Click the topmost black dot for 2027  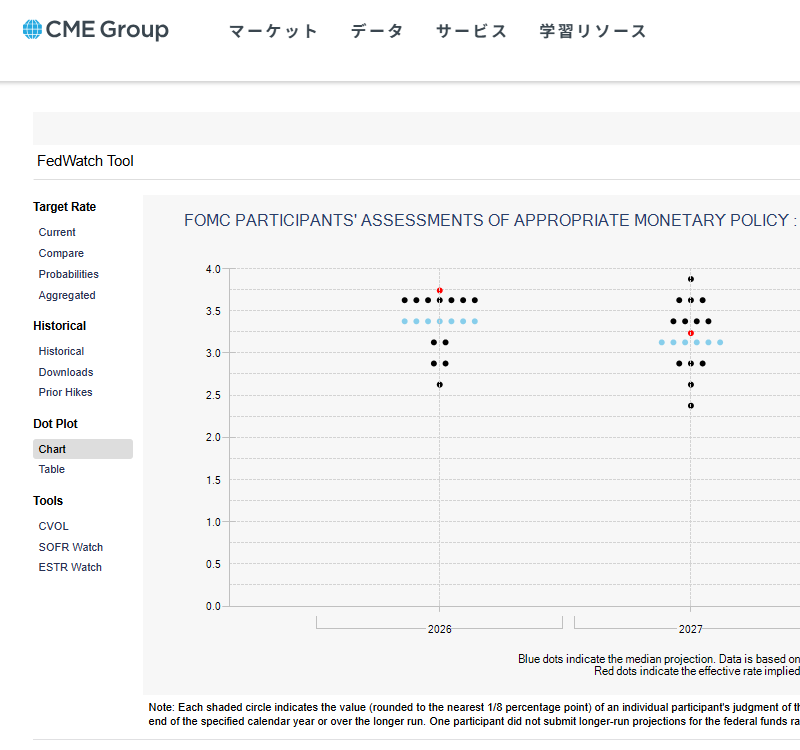(x=691, y=279)
